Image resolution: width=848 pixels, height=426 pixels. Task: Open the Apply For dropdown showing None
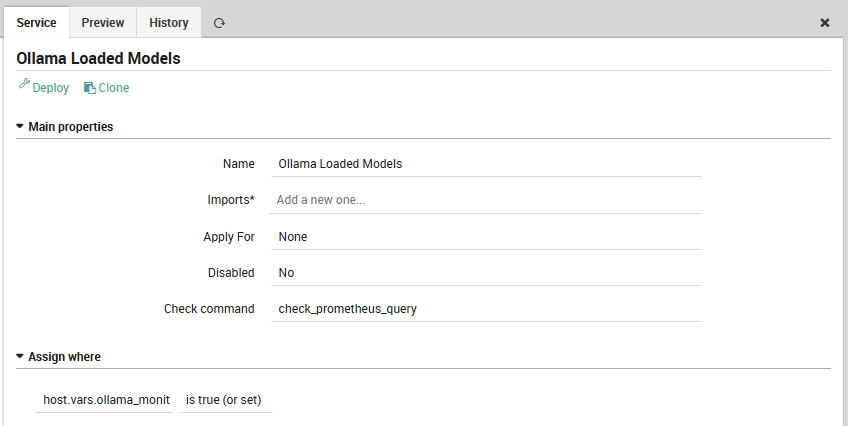(x=486, y=237)
